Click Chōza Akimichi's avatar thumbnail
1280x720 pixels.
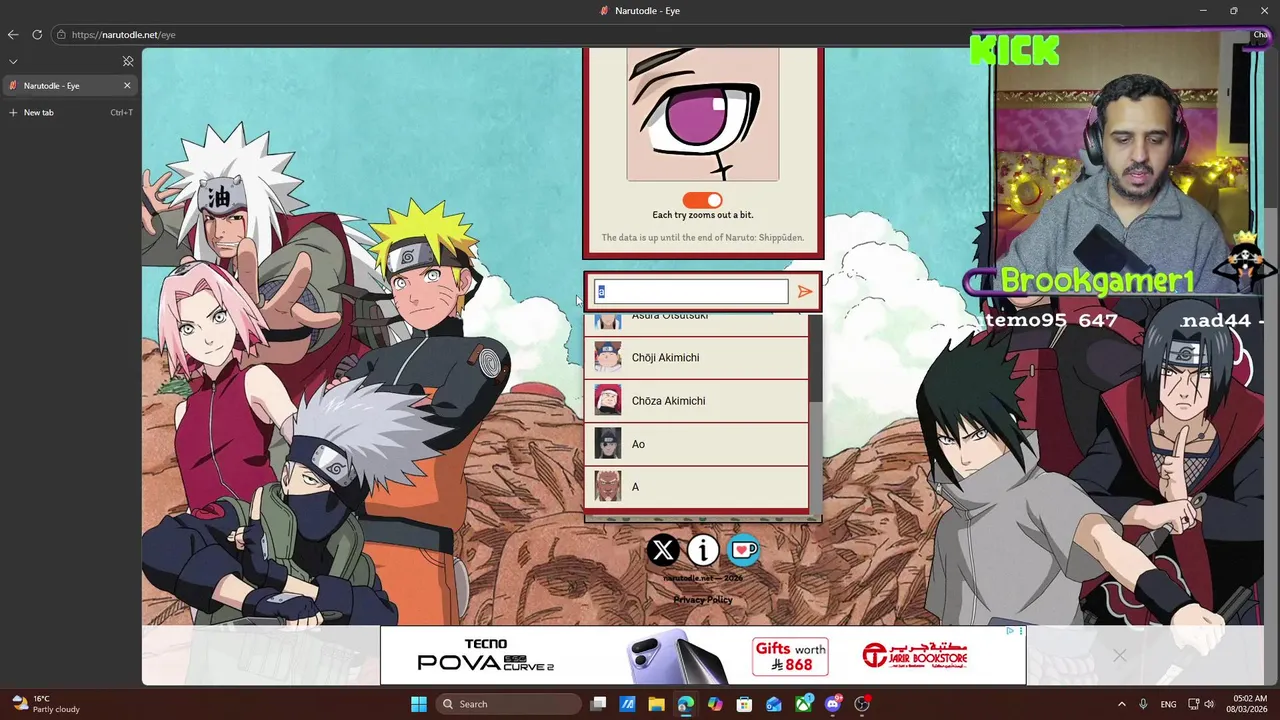(608, 401)
